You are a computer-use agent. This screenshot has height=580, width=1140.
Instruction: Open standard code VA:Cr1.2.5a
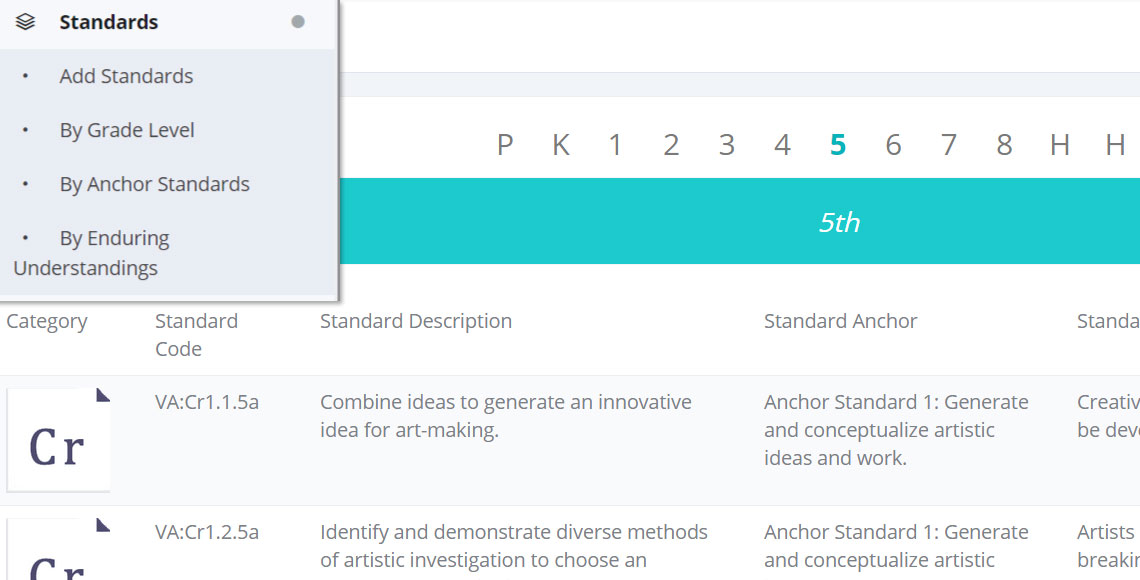(207, 532)
